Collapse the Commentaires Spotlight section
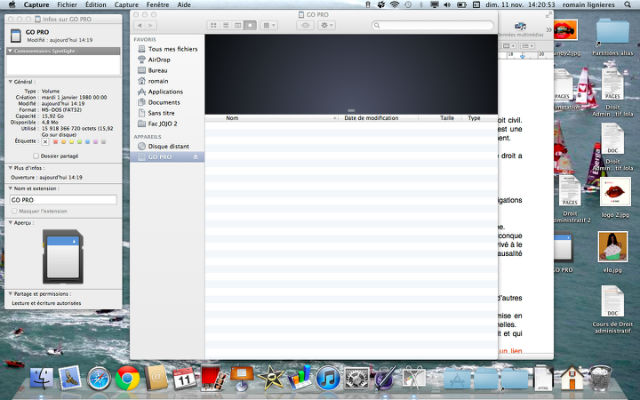640x400 pixels. pyautogui.click(x=10, y=51)
